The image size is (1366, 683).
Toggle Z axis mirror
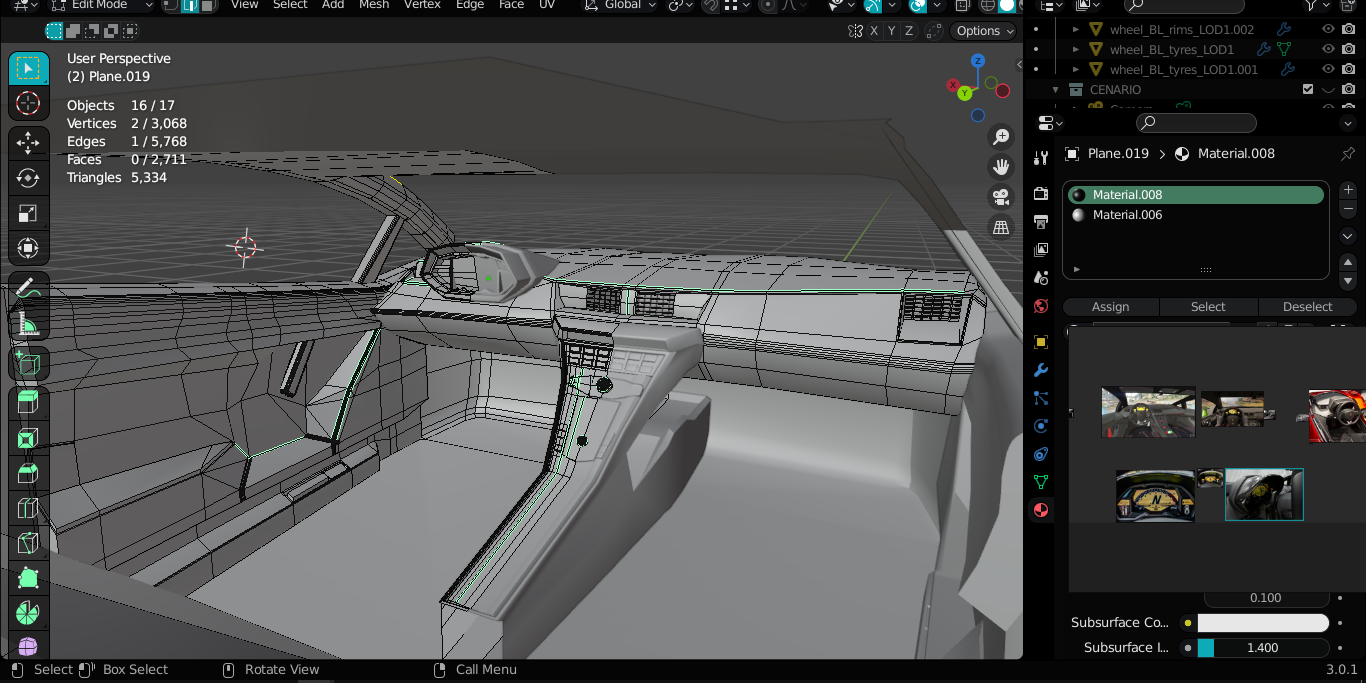(x=909, y=31)
